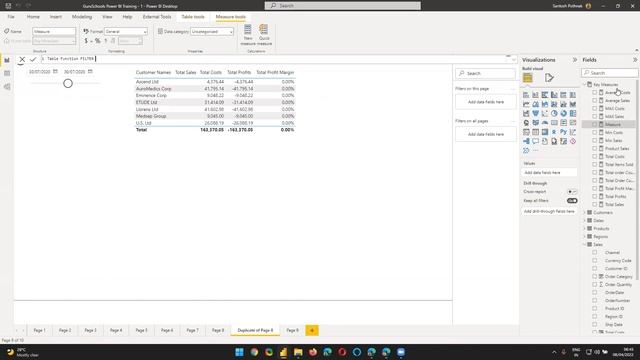Check the Order Quantity field checkbox
The image size is (640, 360).
[x=595, y=284]
